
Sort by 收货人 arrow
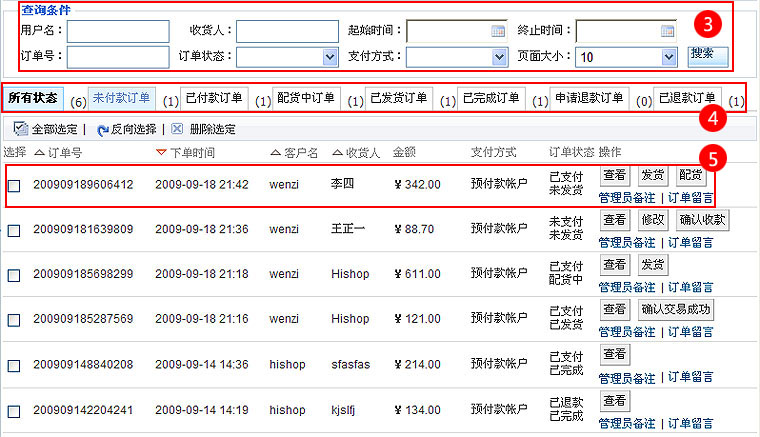pos(337,153)
